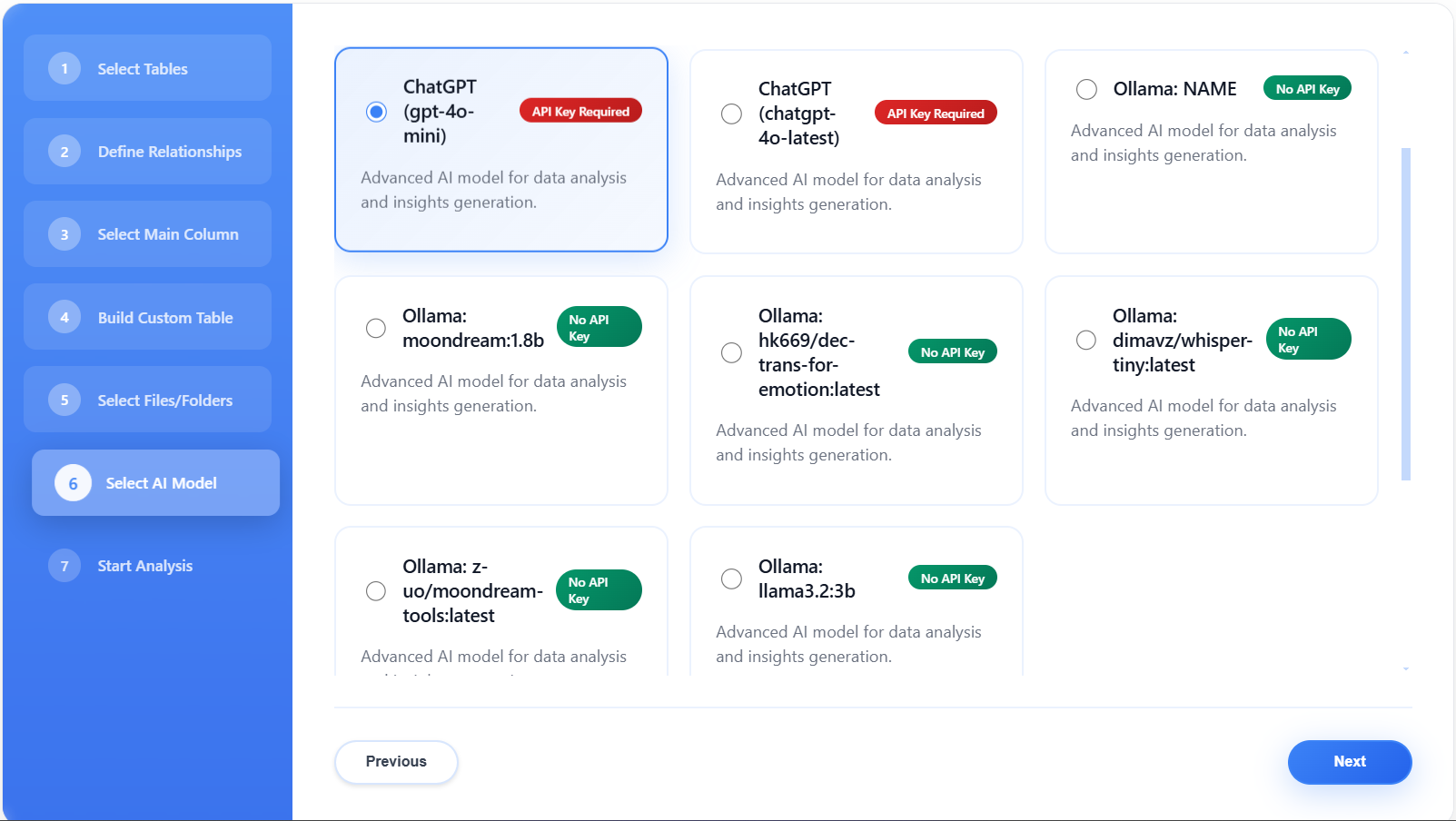Click the description text on the ChatGPT gpt-4o-mini card
Screen dimensions: 1456x821
(493, 190)
